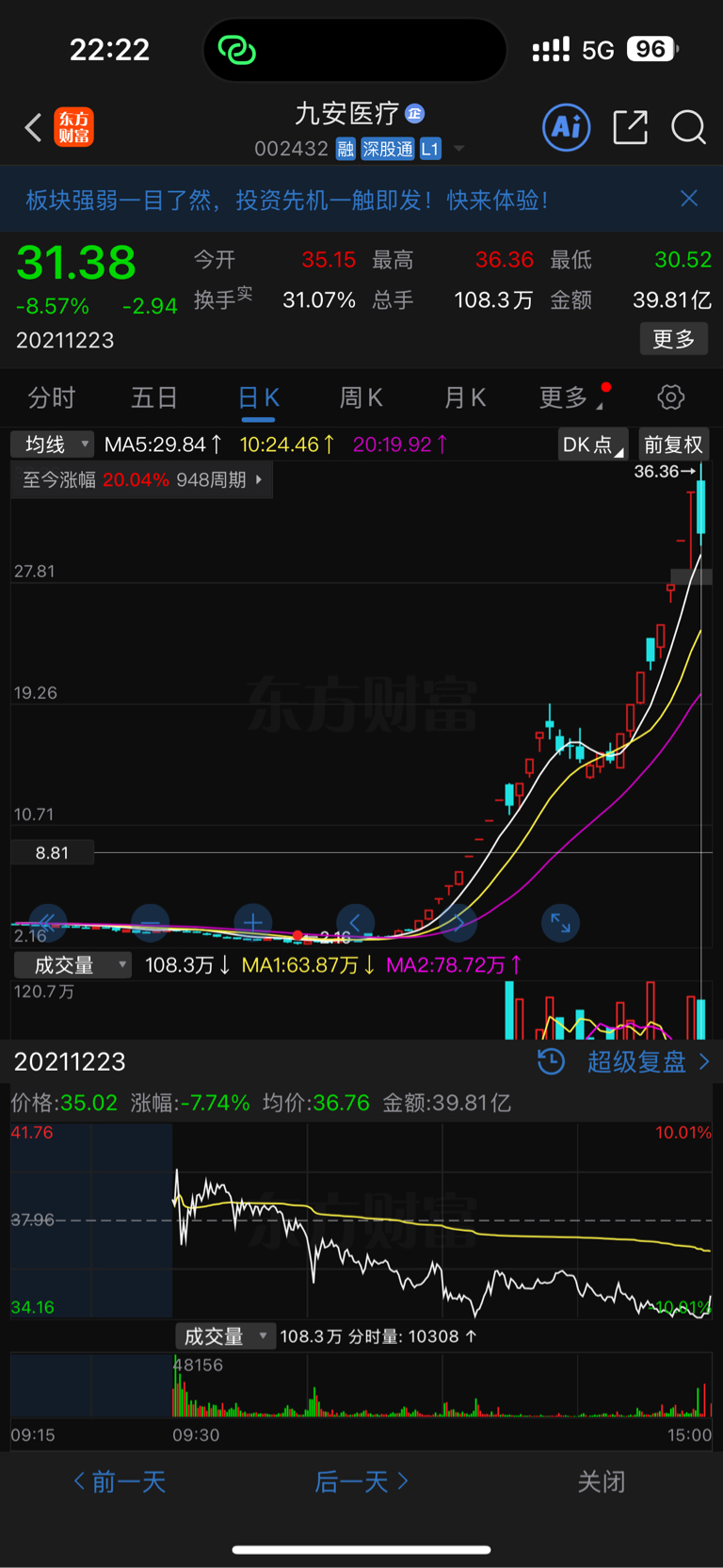Switch to 五日 tab
This screenshot has width=723, height=1568.
(x=154, y=397)
